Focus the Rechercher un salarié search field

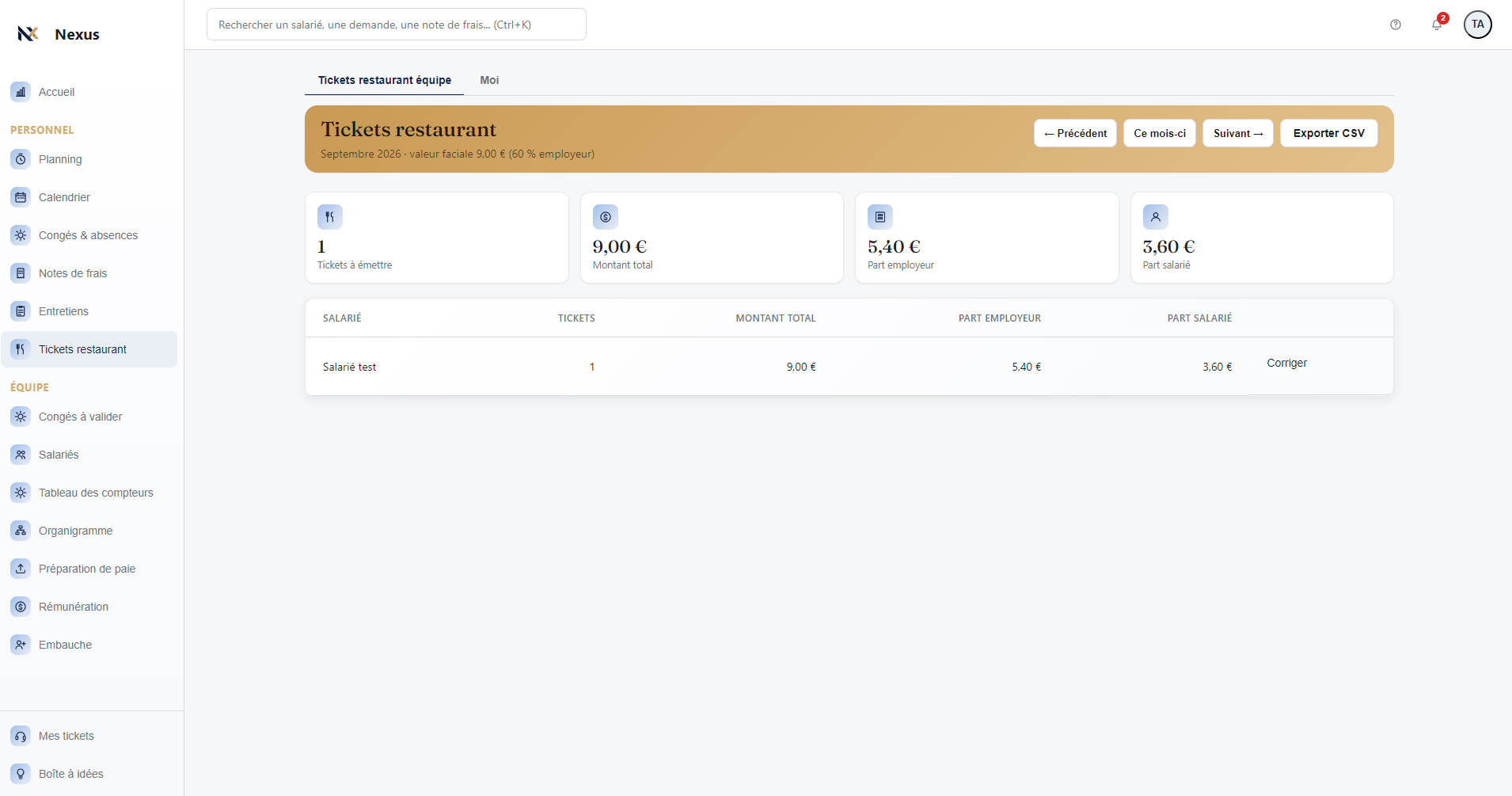click(x=397, y=25)
